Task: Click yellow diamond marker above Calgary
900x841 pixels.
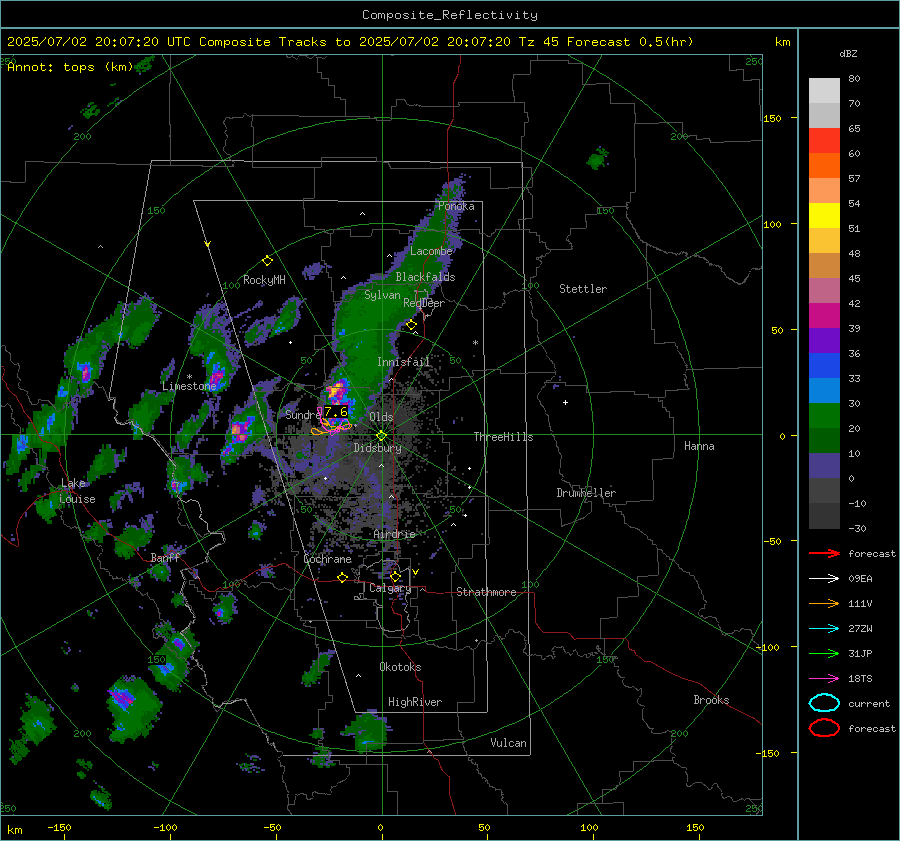Action: click(x=395, y=576)
